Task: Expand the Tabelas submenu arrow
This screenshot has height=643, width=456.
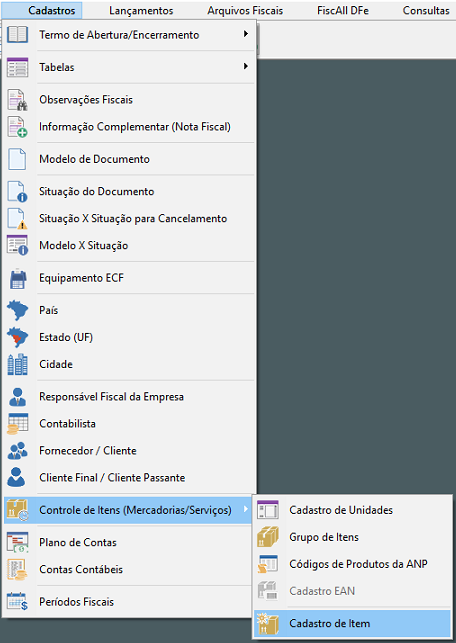Action: click(246, 66)
